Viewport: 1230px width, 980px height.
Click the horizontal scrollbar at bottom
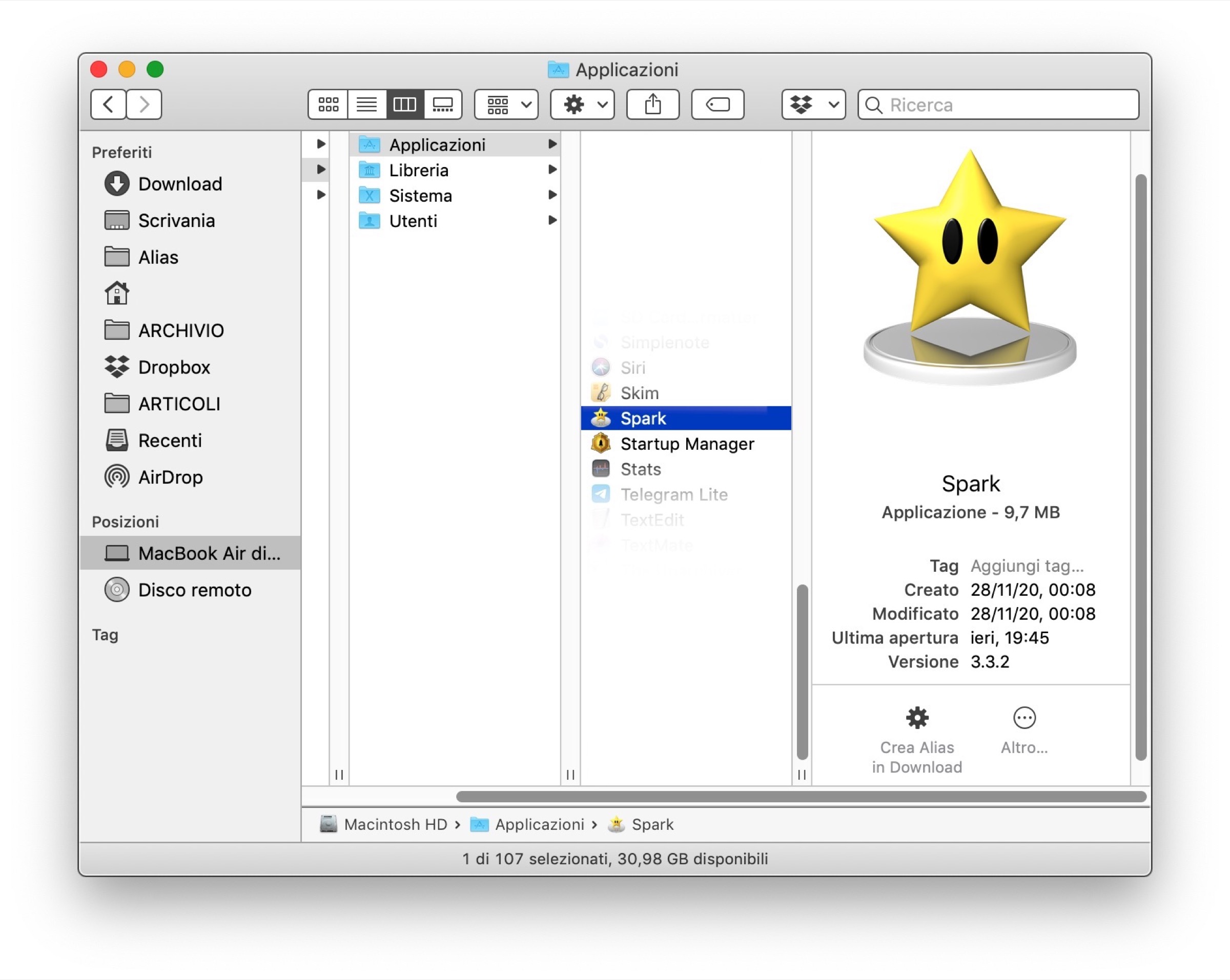[x=801, y=797]
